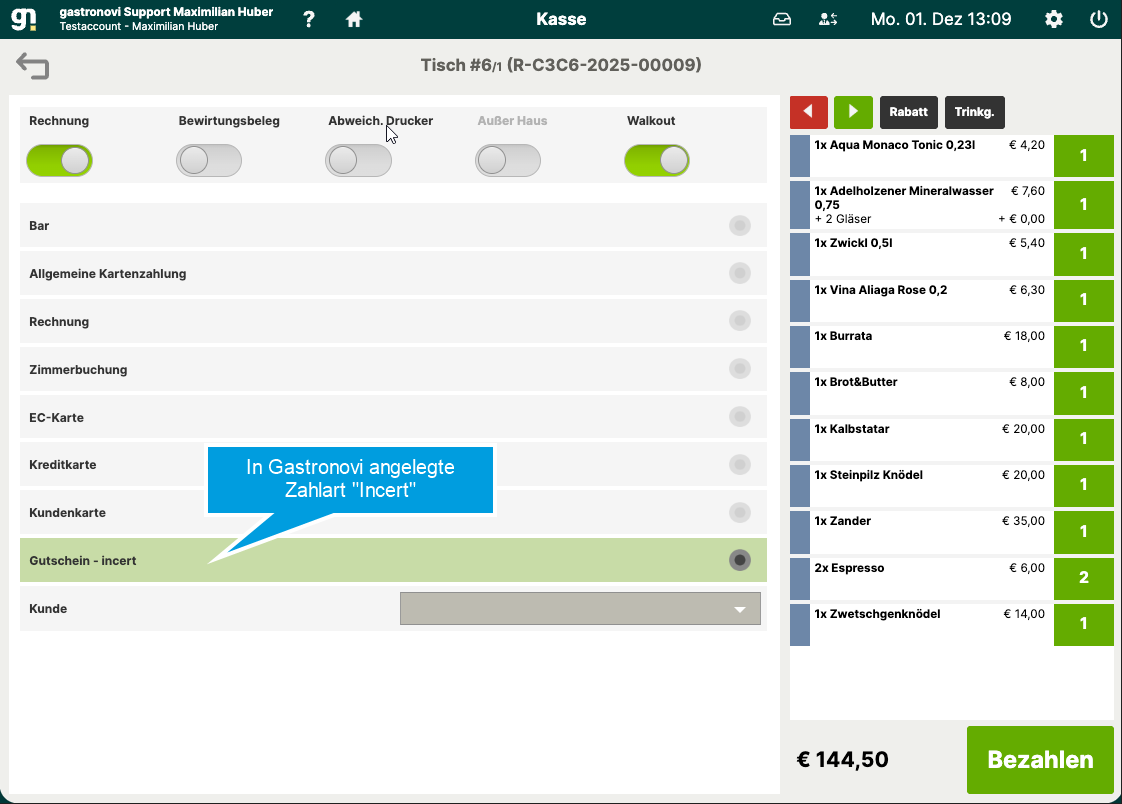Click the Rabatt button

(x=909, y=112)
